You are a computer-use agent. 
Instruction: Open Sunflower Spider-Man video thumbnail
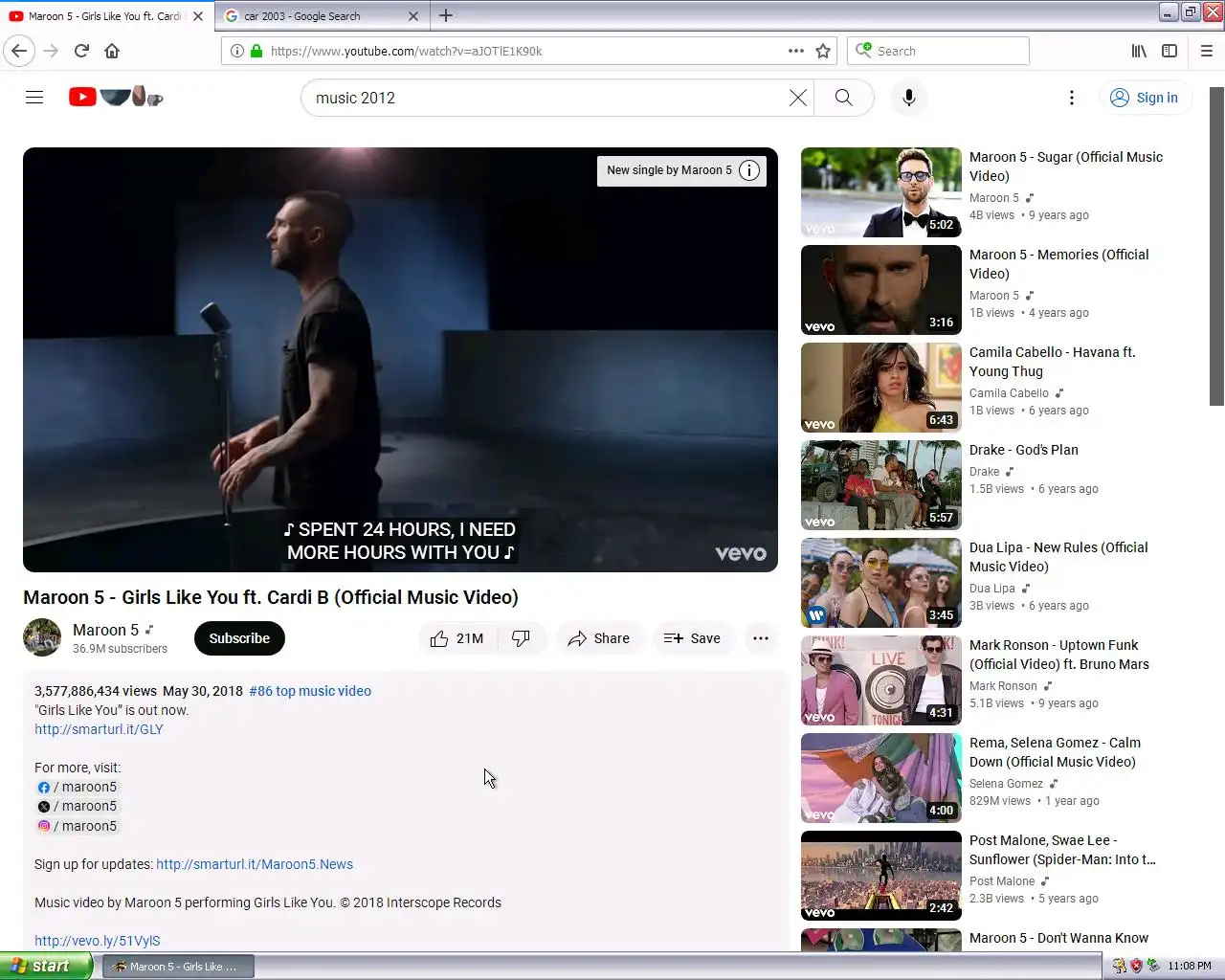[881, 876]
